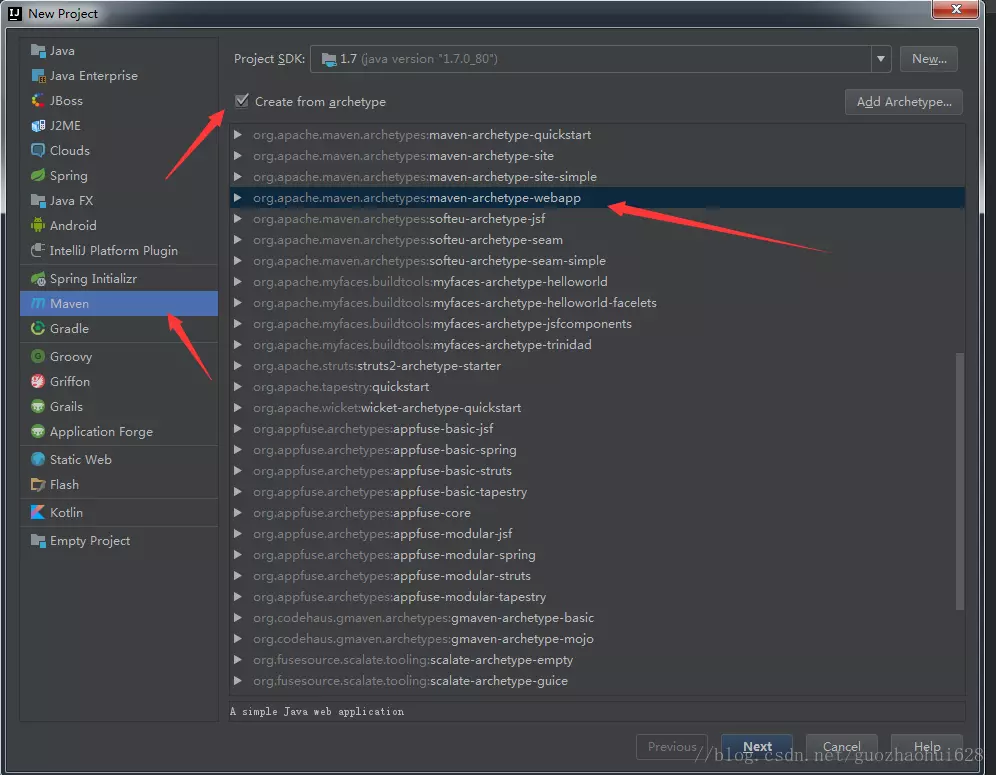This screenshot has width=996, height=775.
Task: Click the Java FX icon
Action: [x=38, y=201]
